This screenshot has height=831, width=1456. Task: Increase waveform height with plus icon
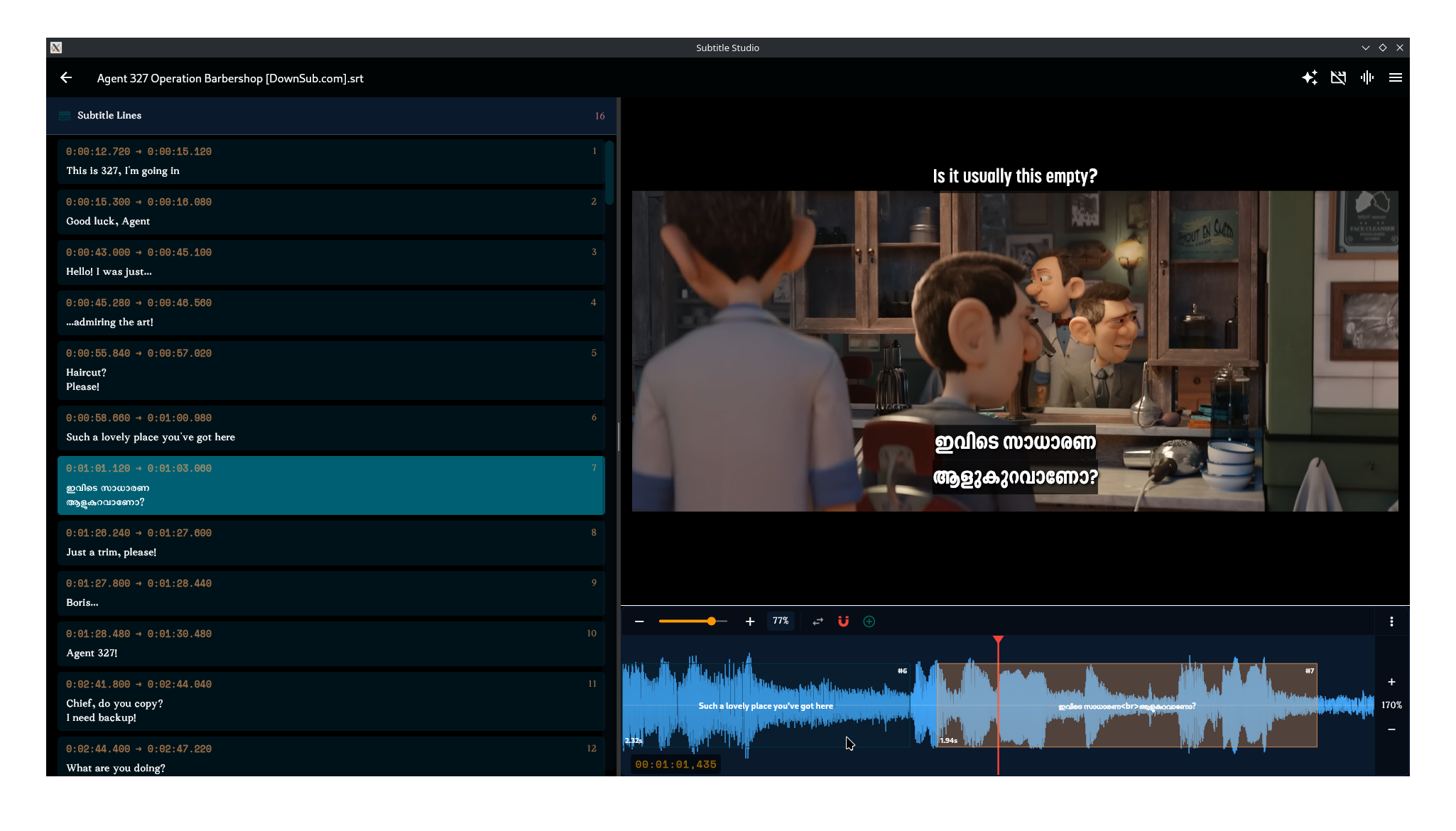pyautogui.click(x=1391, y=682)
